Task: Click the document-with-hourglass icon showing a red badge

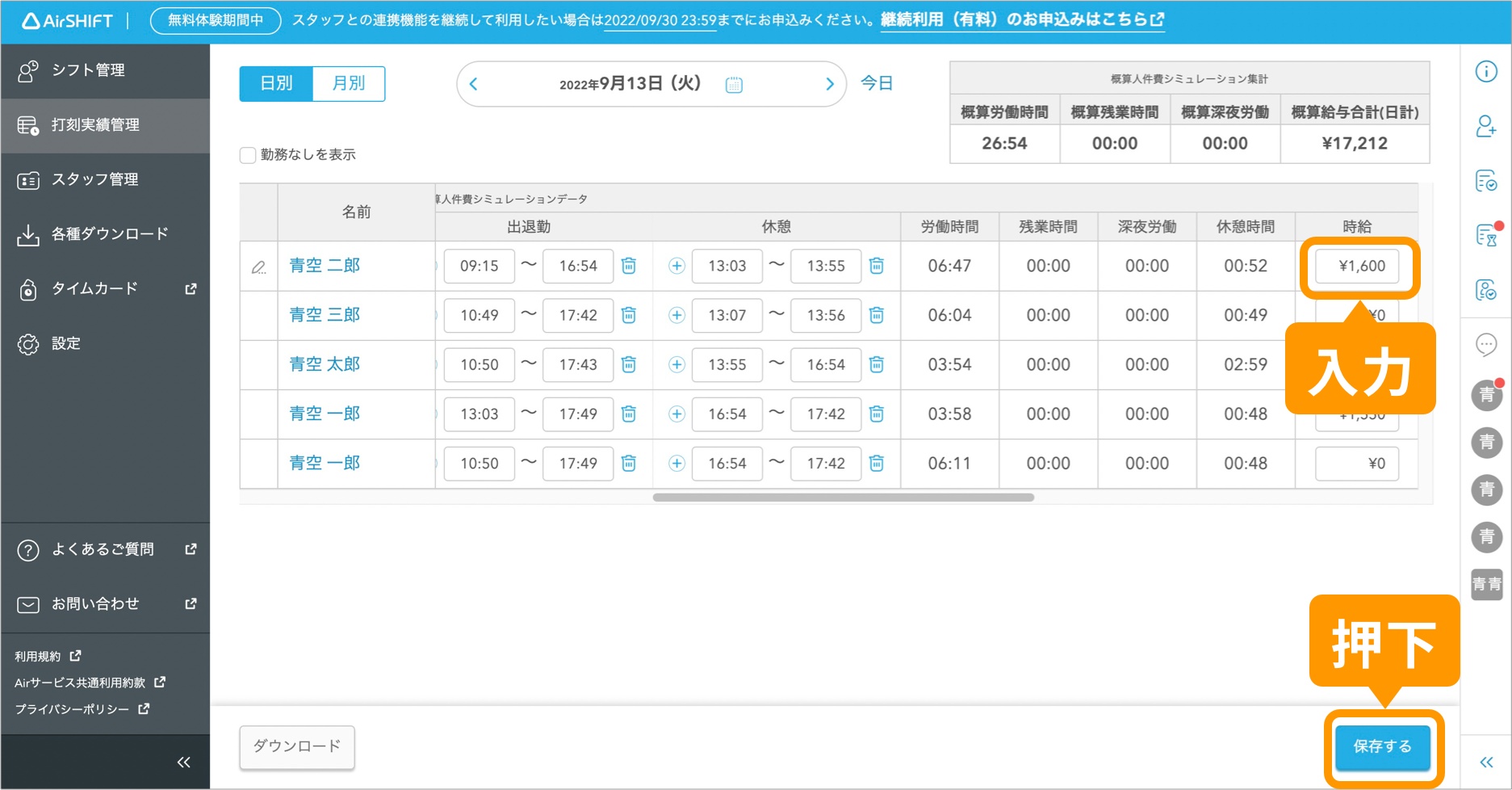Action: (x=1486, y=237)
